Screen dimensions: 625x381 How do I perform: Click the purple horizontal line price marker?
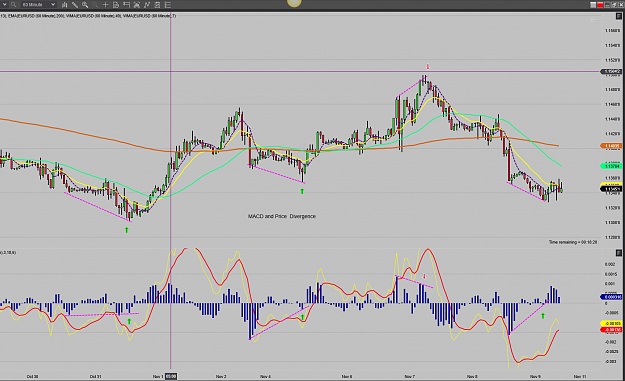click(x=611, y=72)
